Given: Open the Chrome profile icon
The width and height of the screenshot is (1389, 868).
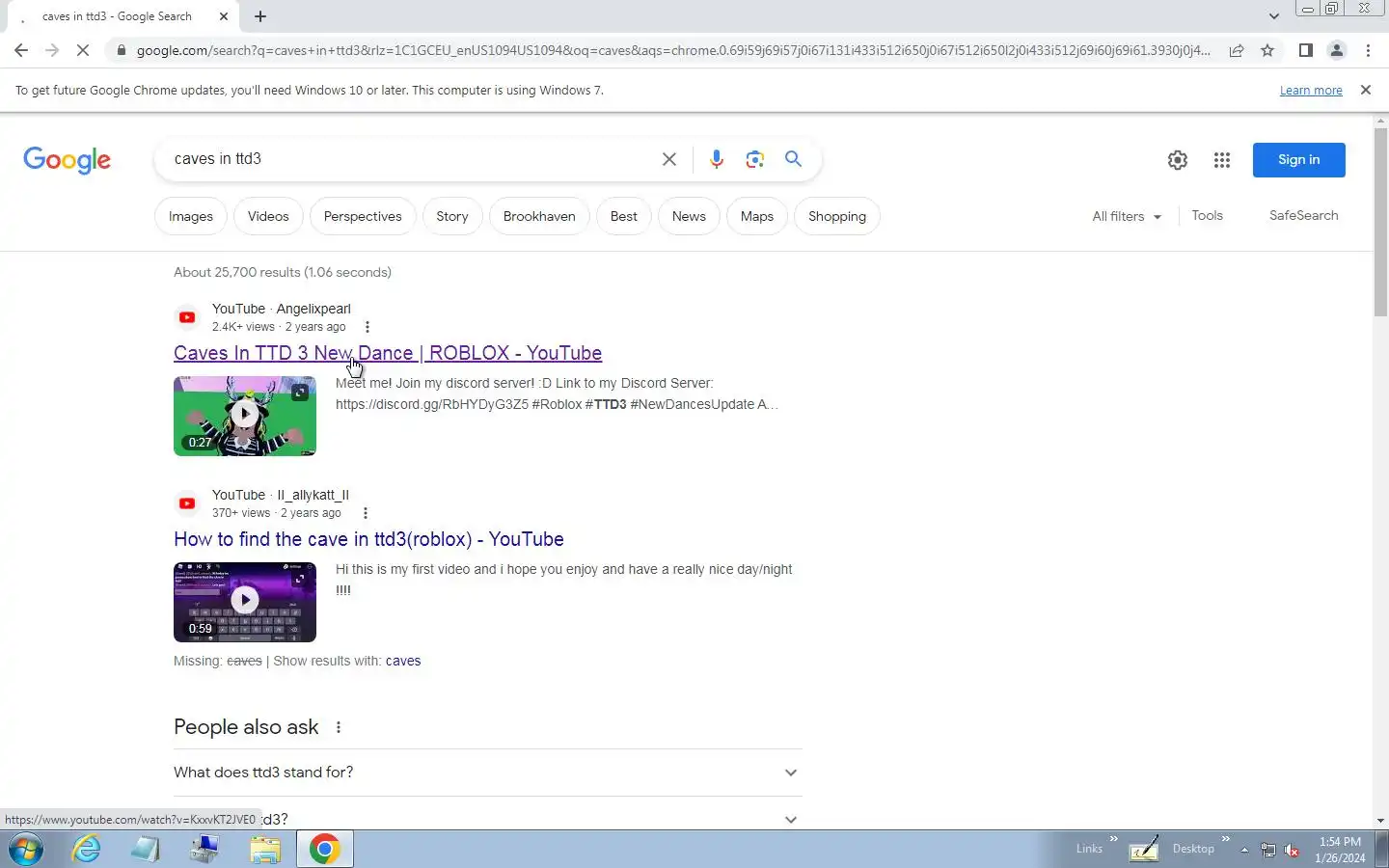Looking at the screenshot, I should pyautogui.click(x=1337, y=50).
